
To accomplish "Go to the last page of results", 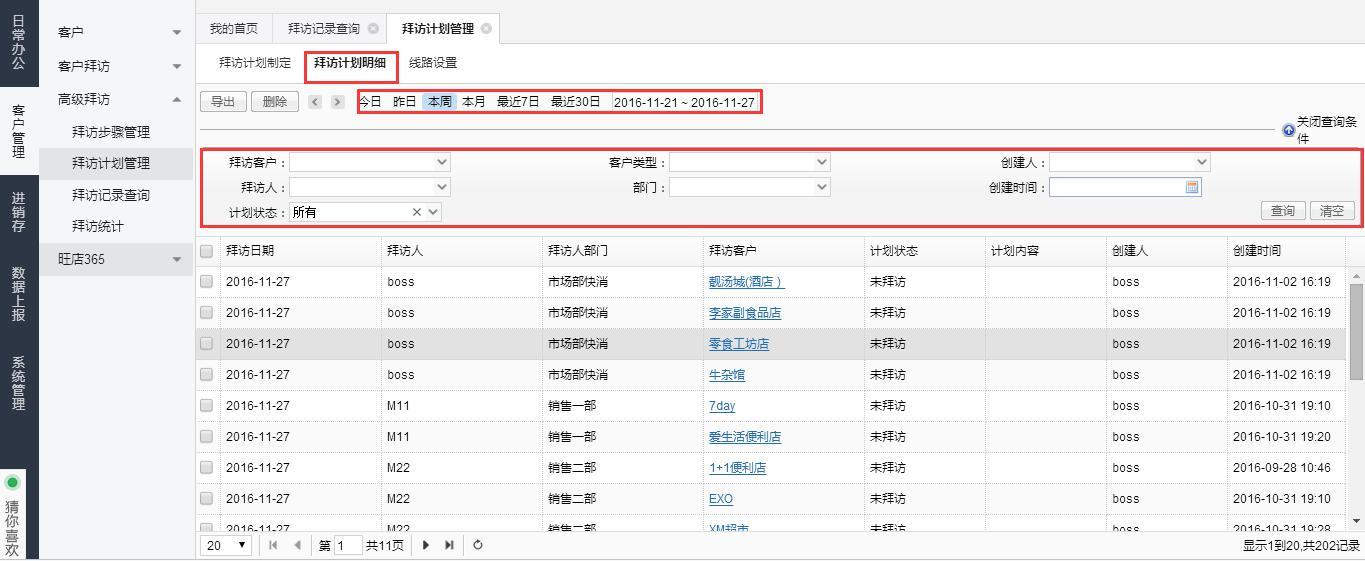I will coord(449,545).
